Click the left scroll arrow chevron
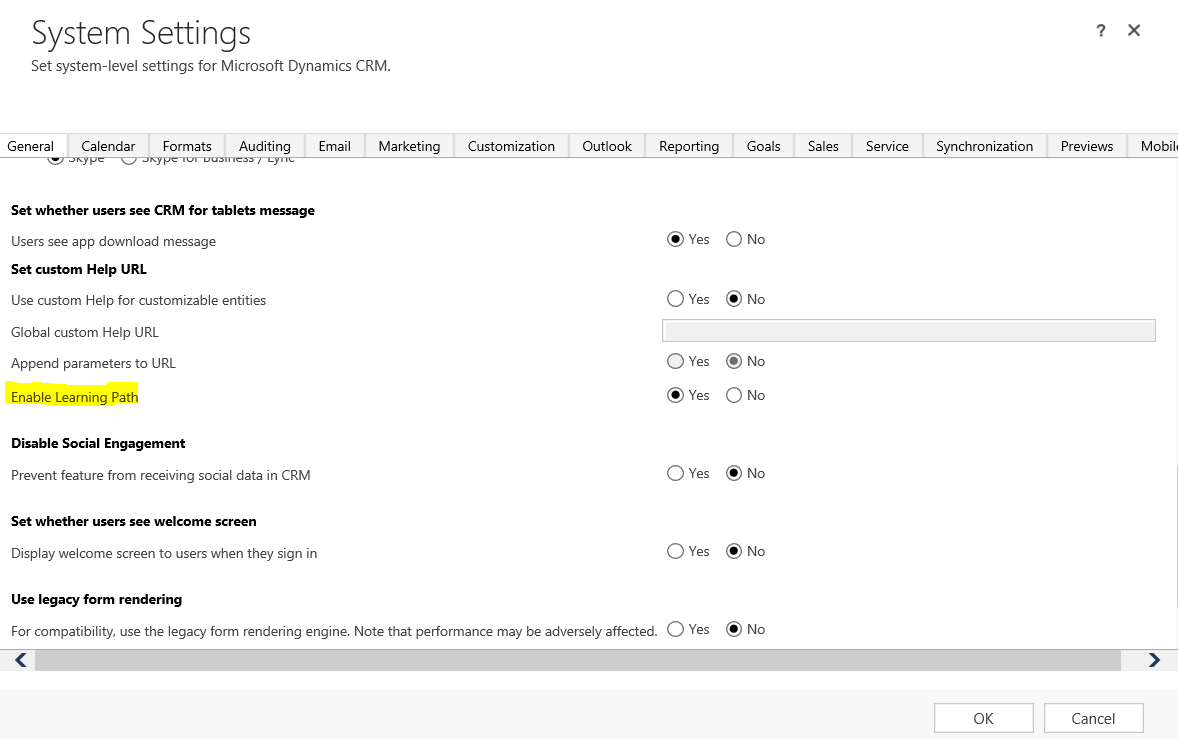This screenshot has height=739, width=1178. coord(19,660)
